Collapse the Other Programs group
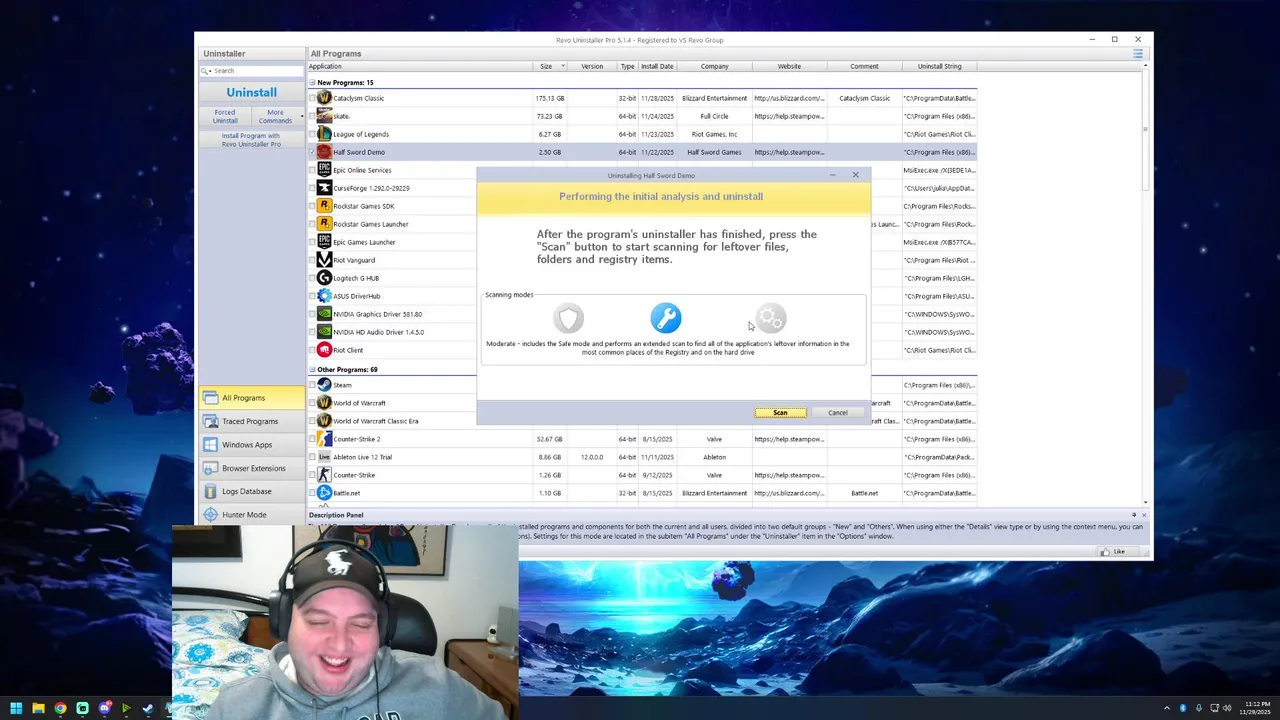This screenshot has width=1280, height=720. 312,370
